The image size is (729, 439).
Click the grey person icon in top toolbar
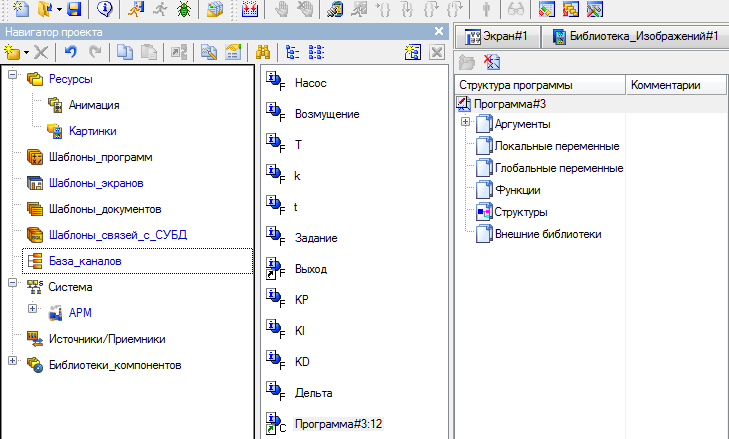pyautogui.click(x=486, y=9)
